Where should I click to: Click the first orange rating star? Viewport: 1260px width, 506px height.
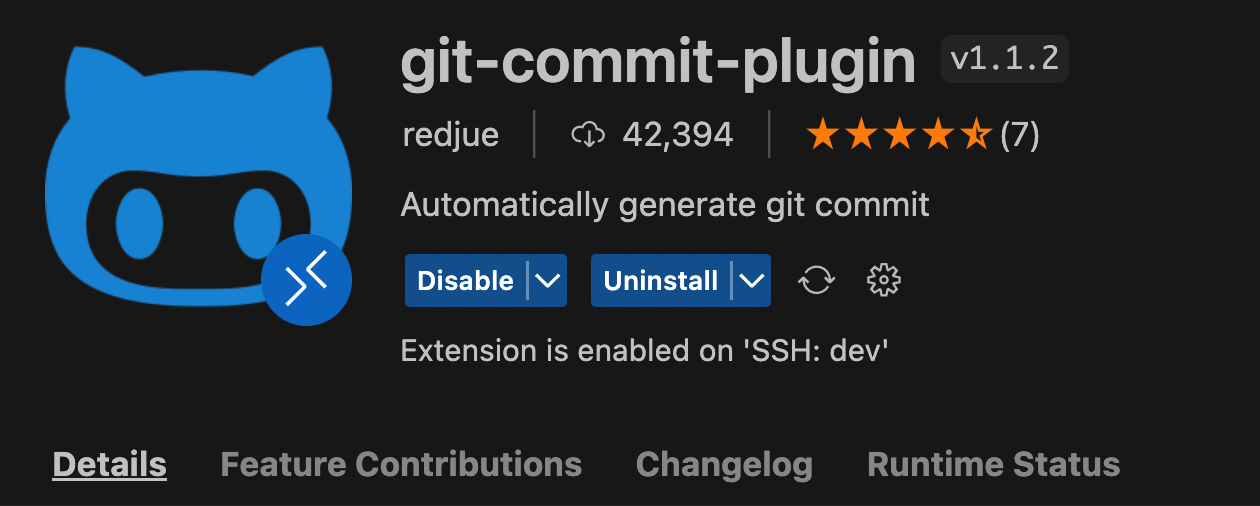pyautogui.click(x=823, y=134)
